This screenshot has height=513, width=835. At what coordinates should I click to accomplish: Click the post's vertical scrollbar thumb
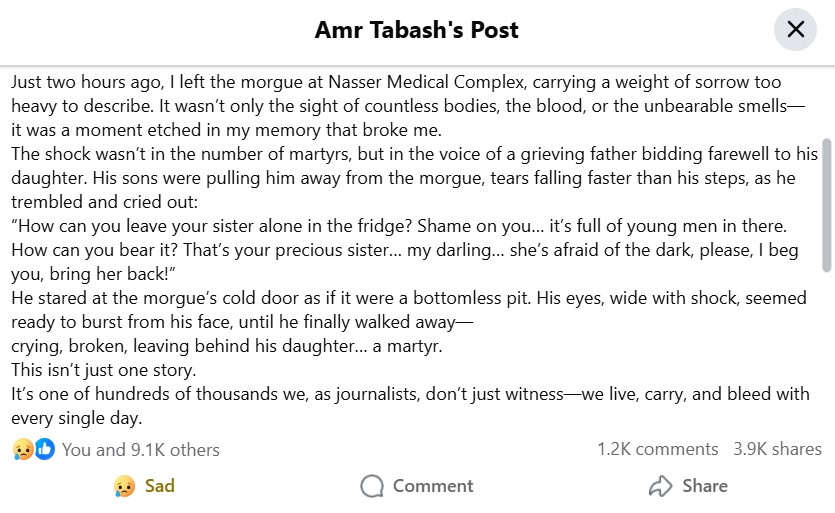(x=826, y=205)
